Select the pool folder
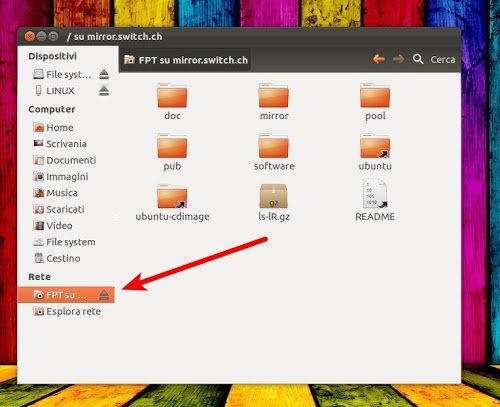The height and width of the screenshot is (407, 500). [x=375, y=102]
